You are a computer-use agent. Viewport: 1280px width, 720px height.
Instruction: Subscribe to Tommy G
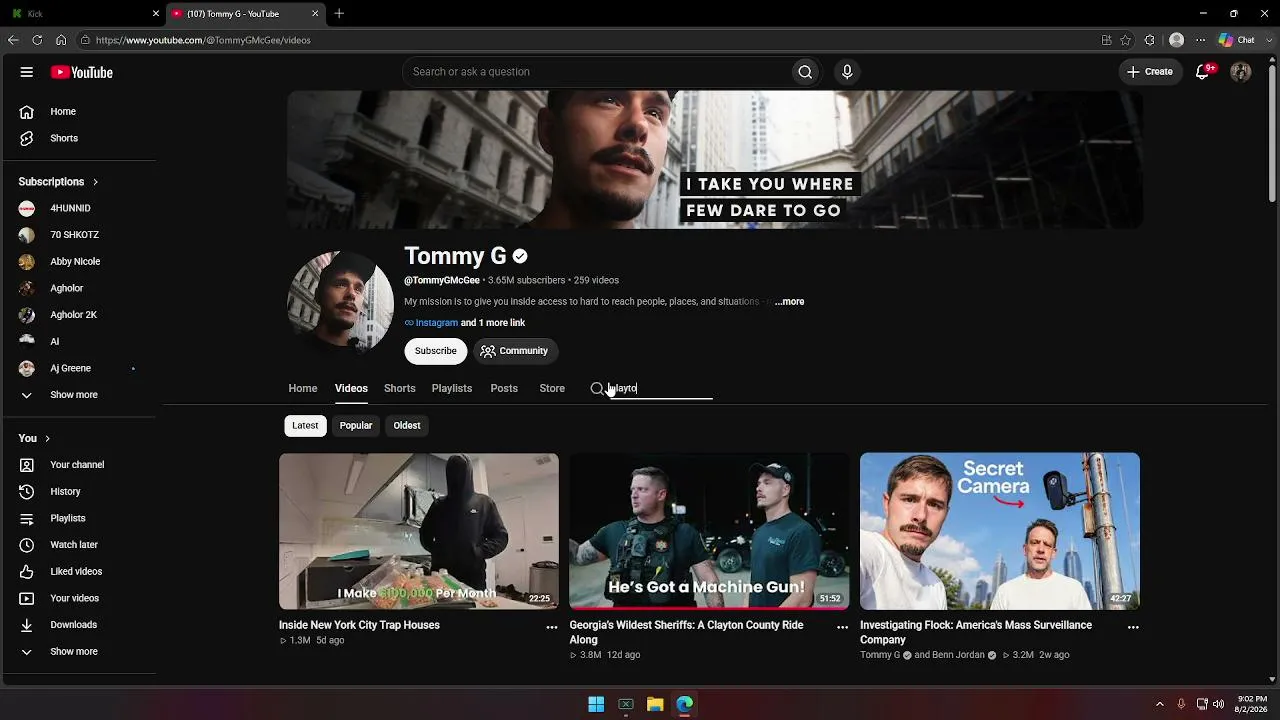[x=436, y=351]
